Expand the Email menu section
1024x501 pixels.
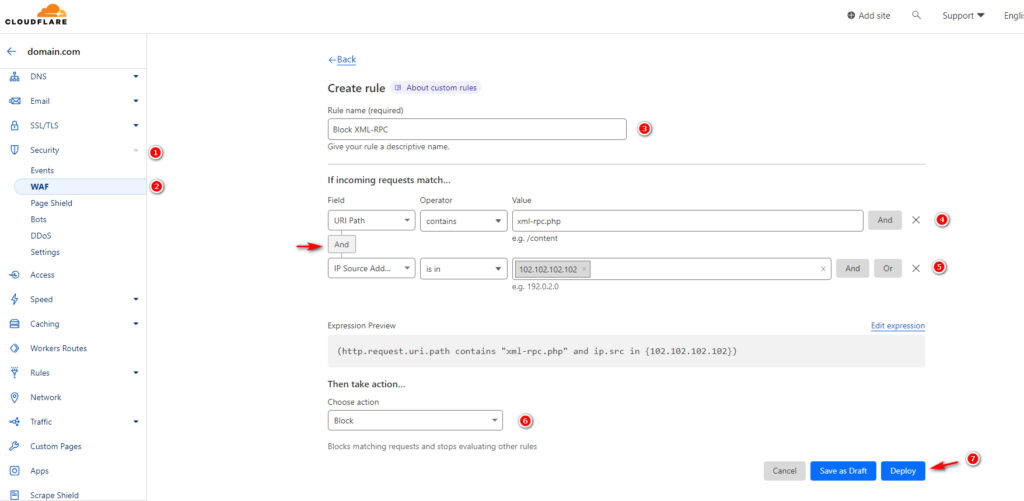click(136, 101)
